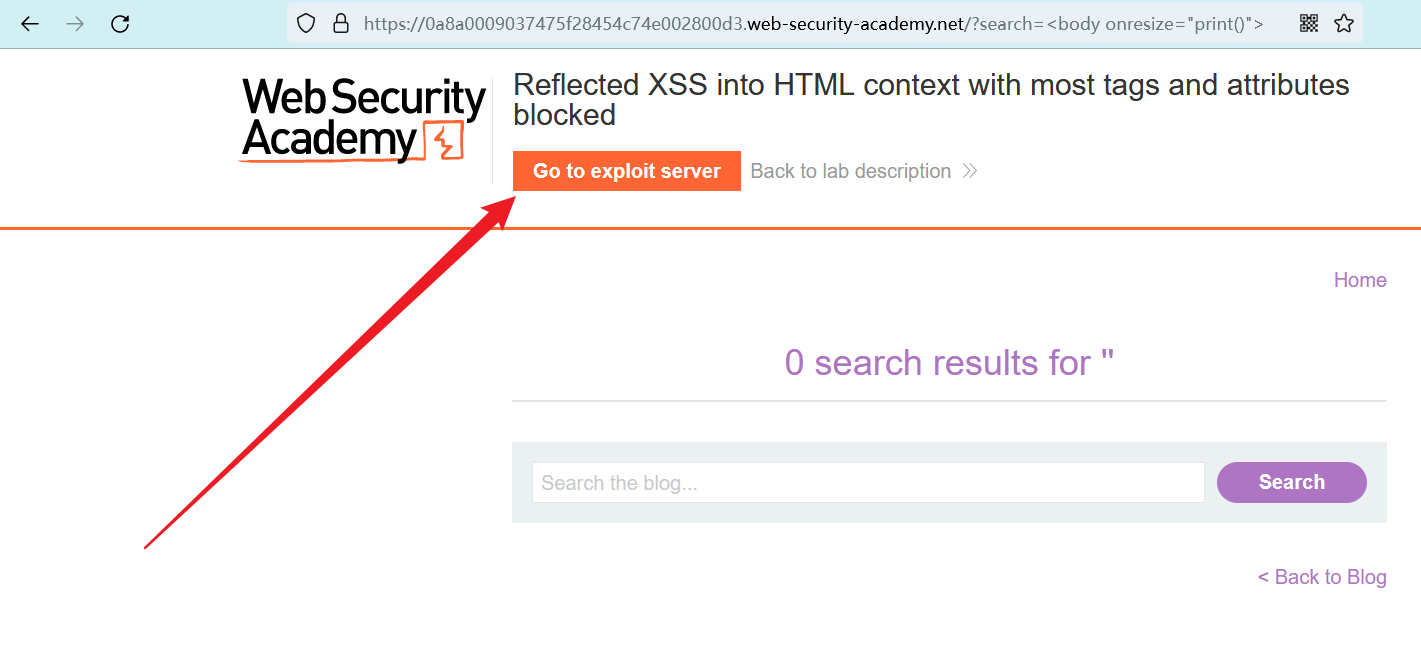Image resolution: width=1421 pixels, height=671 pixels.
Task: Click the padlock site security icon
Action: point(340,23)
